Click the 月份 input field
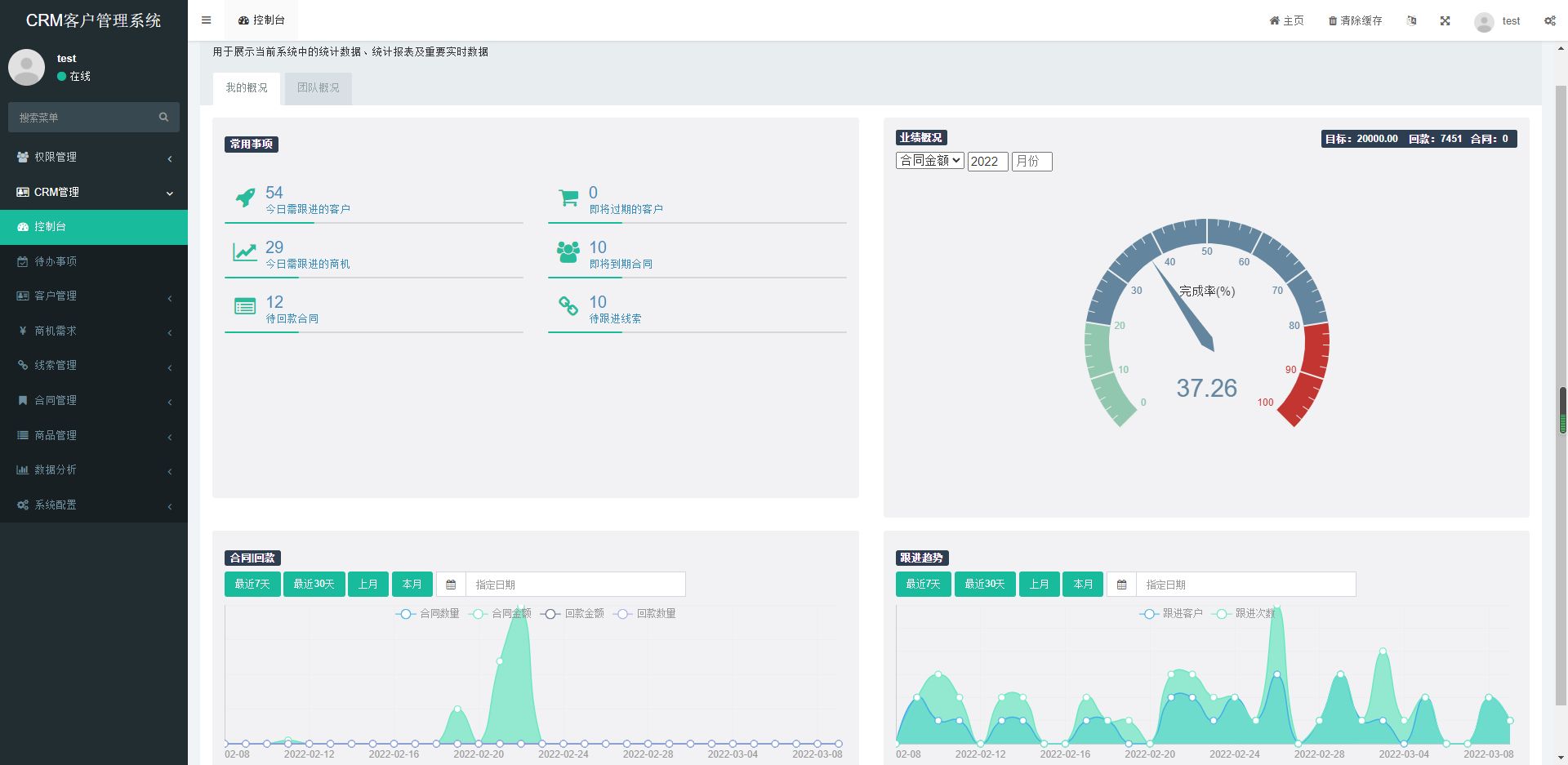 1031,162
